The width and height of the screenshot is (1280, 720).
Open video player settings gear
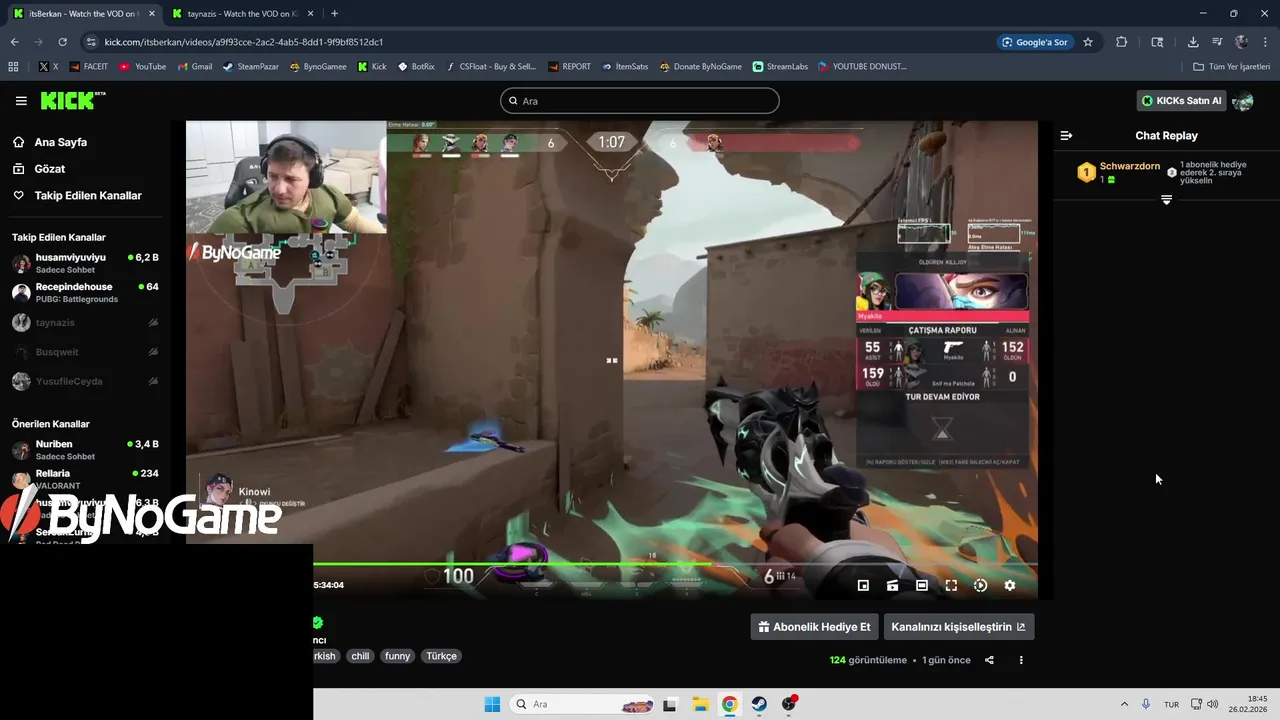(x=1009, y=585)
